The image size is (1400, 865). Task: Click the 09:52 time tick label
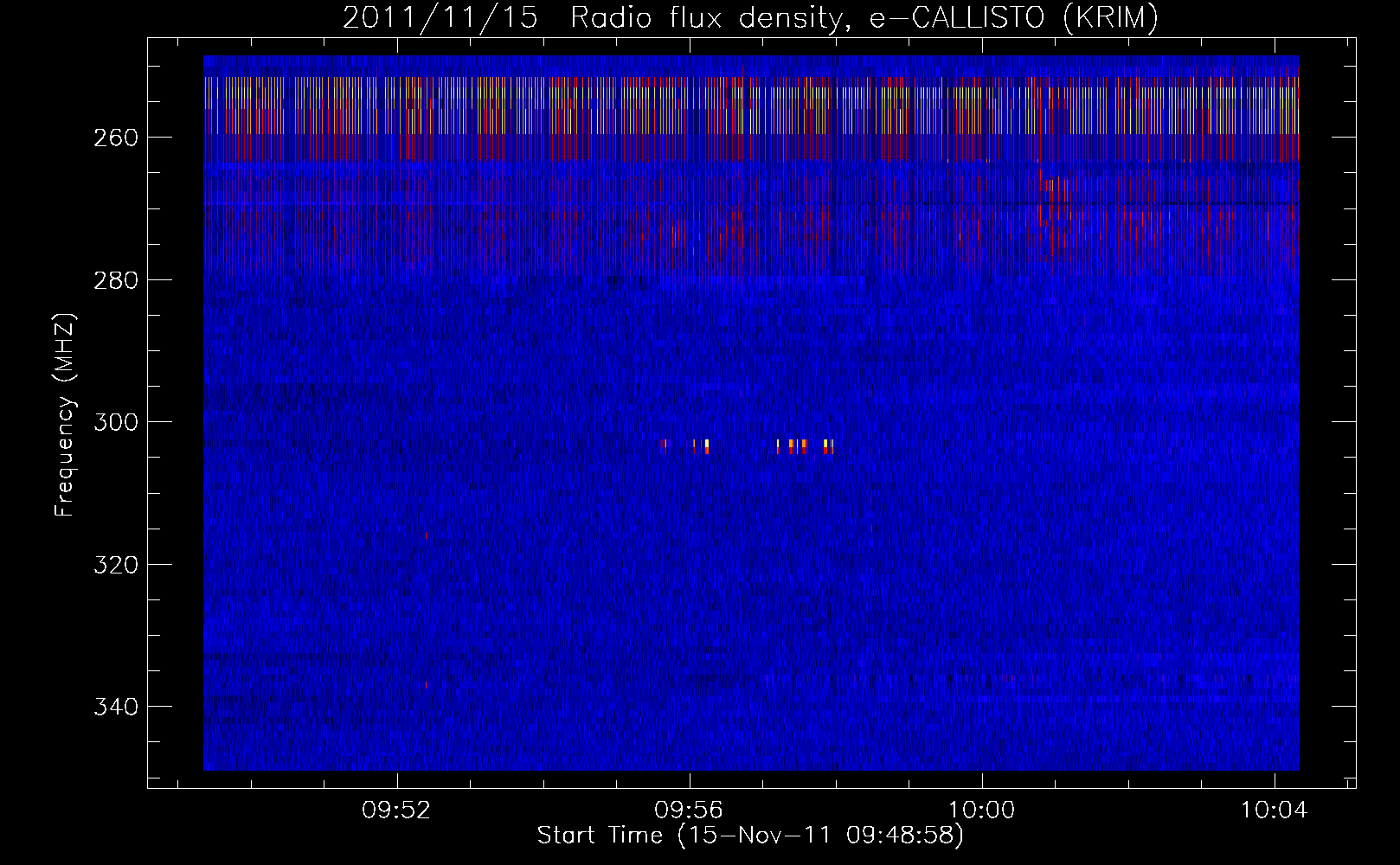[x=396, y=811]
